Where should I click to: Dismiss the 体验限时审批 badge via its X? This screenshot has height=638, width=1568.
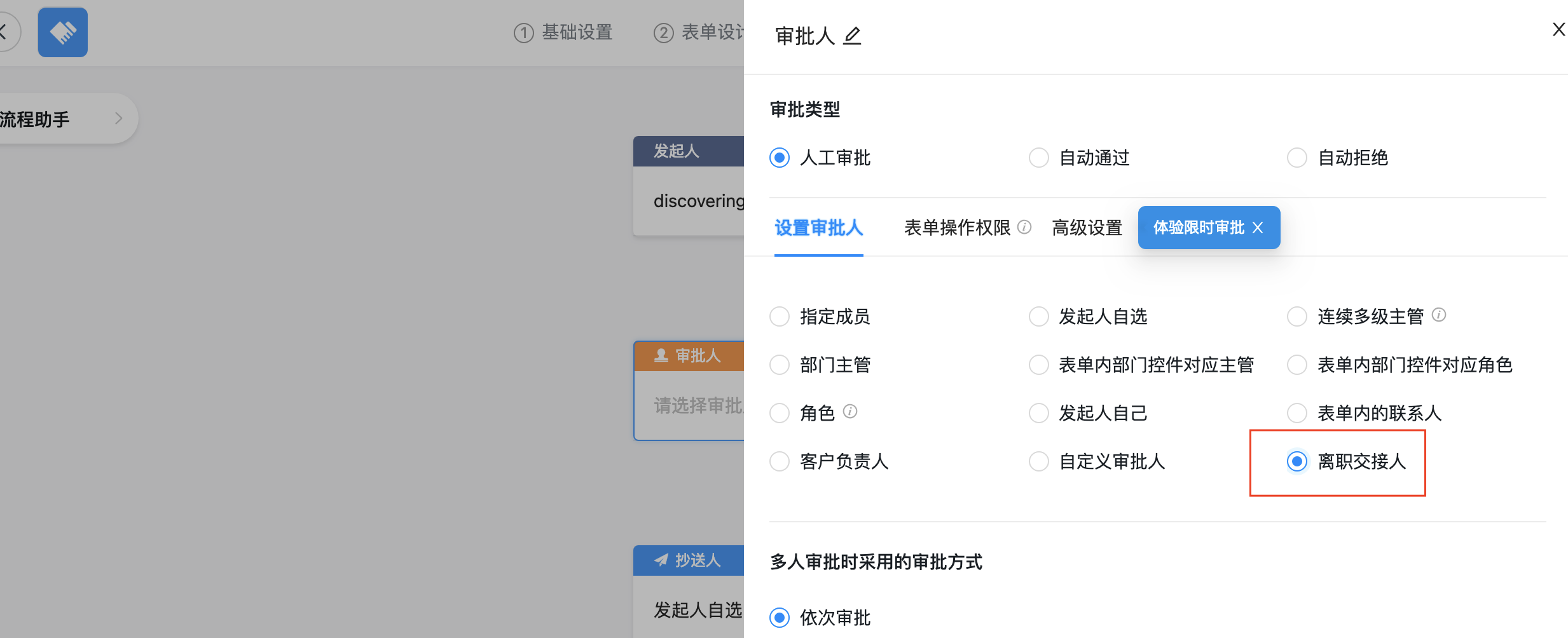click(1258, 227)
